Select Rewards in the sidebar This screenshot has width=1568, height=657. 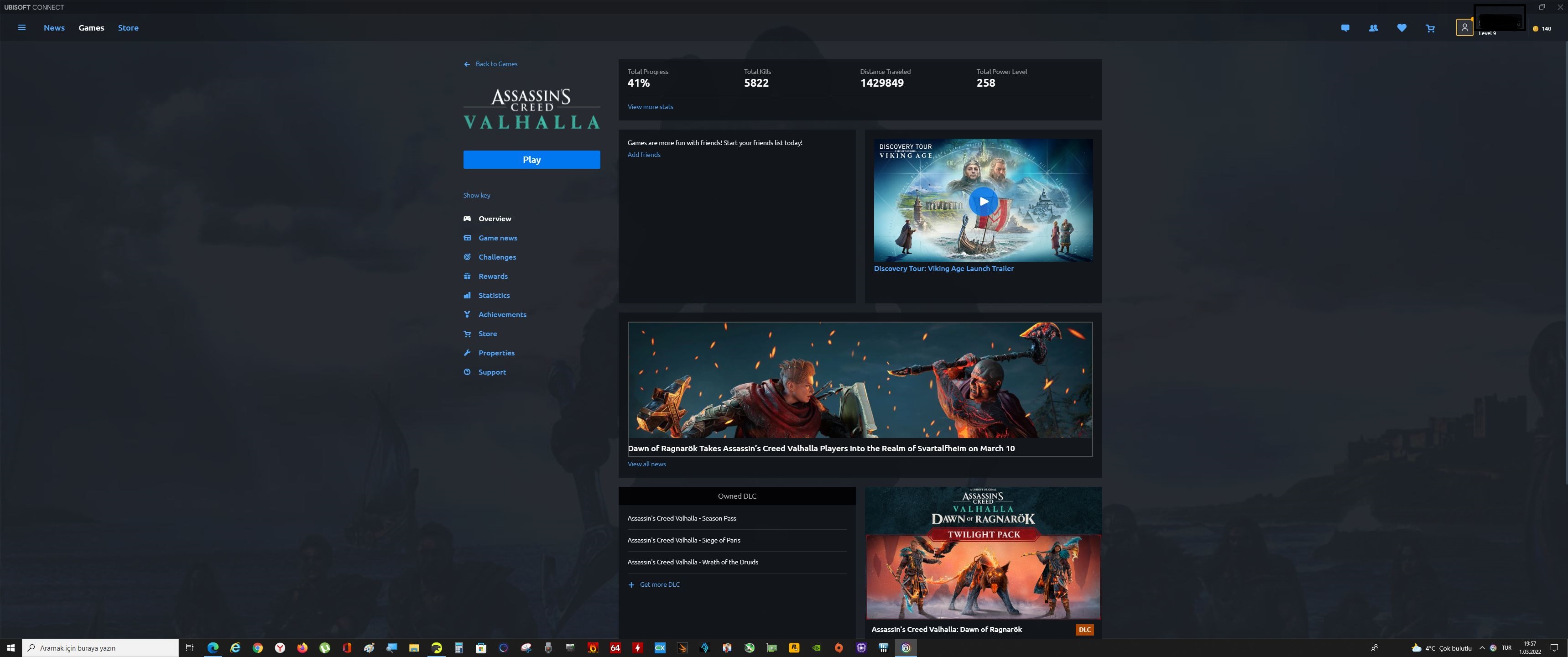point(492,276)
